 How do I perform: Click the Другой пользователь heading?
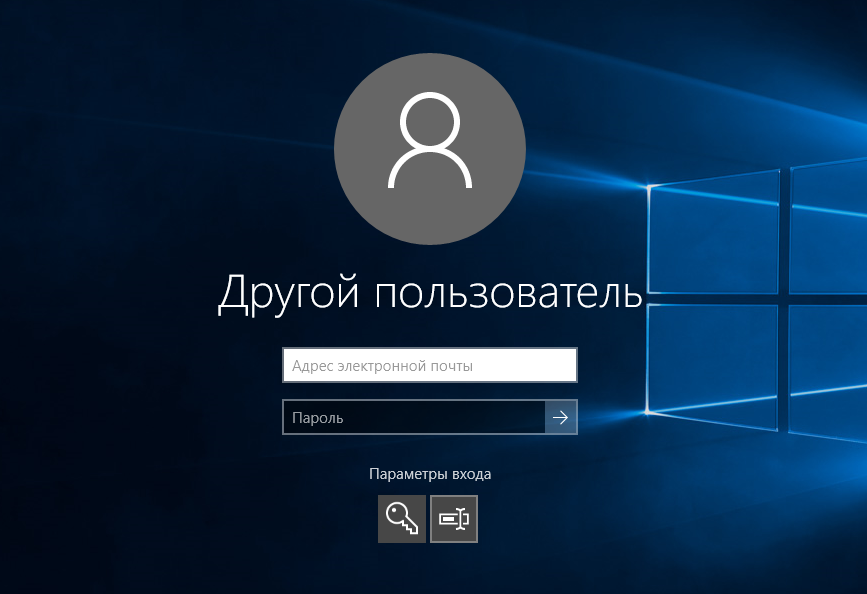(430, 292)
